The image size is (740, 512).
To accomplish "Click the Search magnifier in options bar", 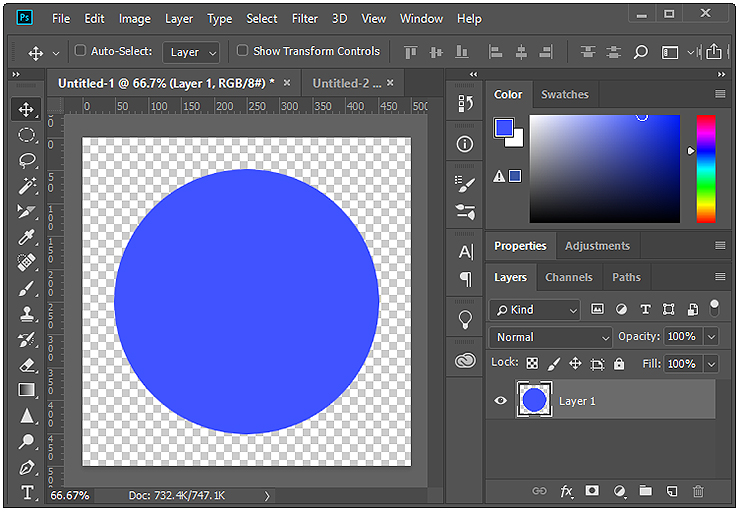I will (640, 51).
